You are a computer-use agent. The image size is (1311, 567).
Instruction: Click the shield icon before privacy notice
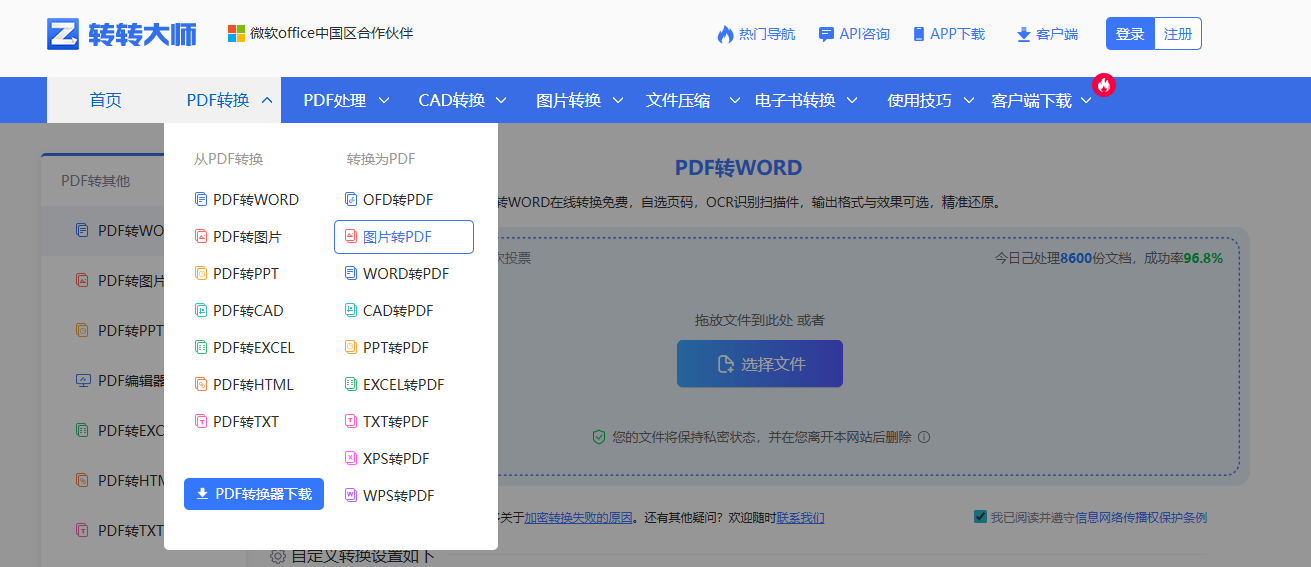(x=599, y=437)
